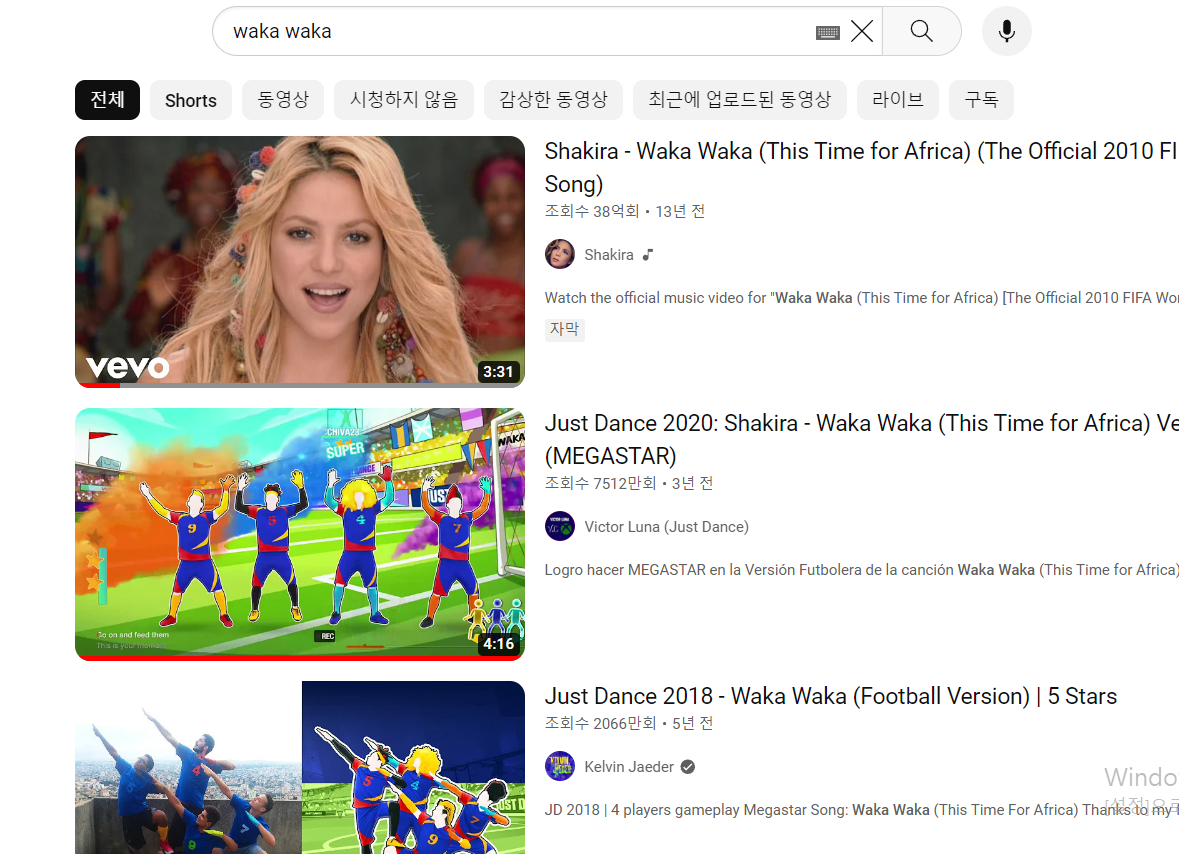Screen dimensions: 1179x854
Task: Switch to the 전체 tab
Action: (x=107, y=100)
